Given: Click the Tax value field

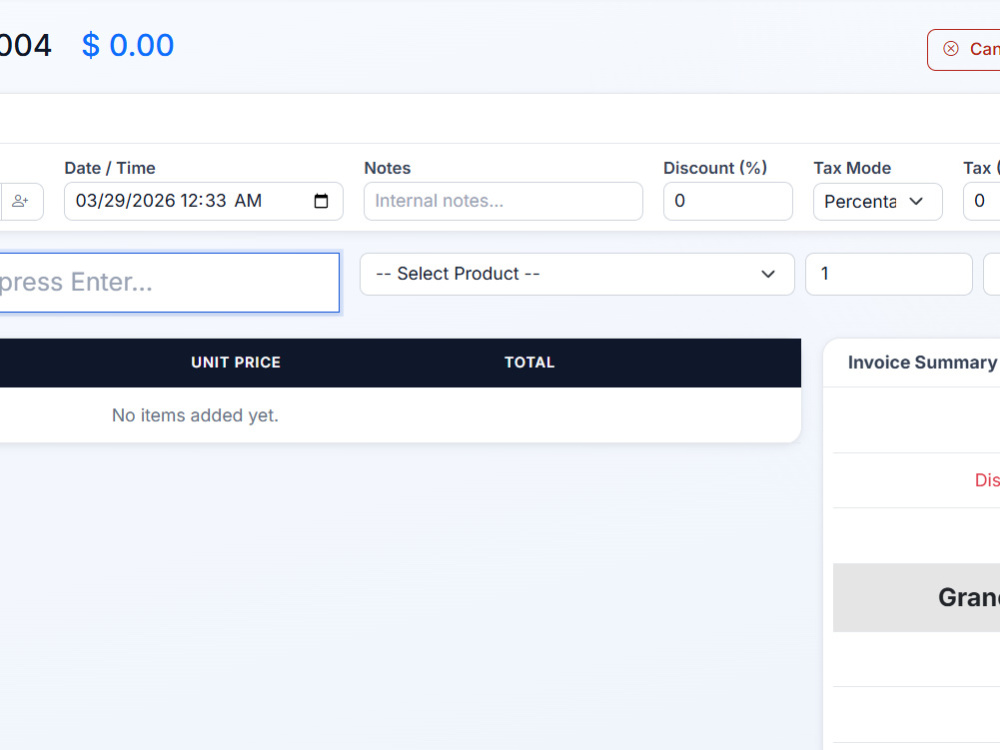Looking at the screenshot, I should coord(982,202).
